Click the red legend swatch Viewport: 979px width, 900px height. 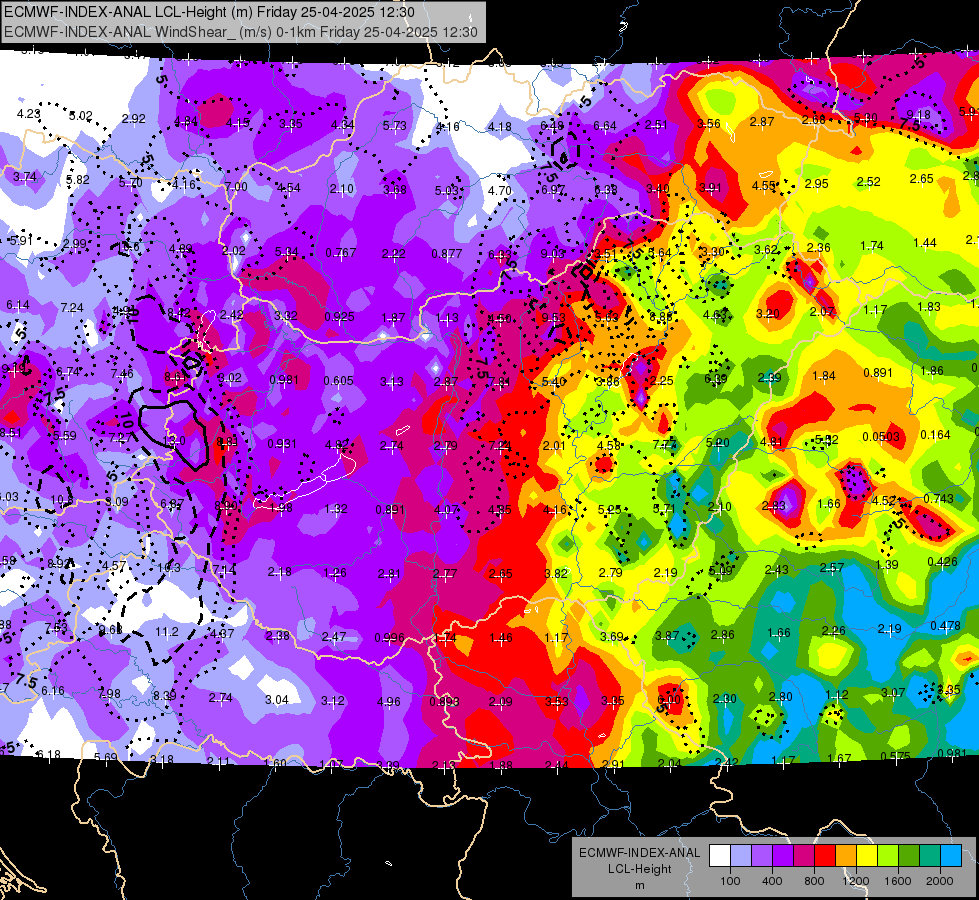click(x=825, y=855)
